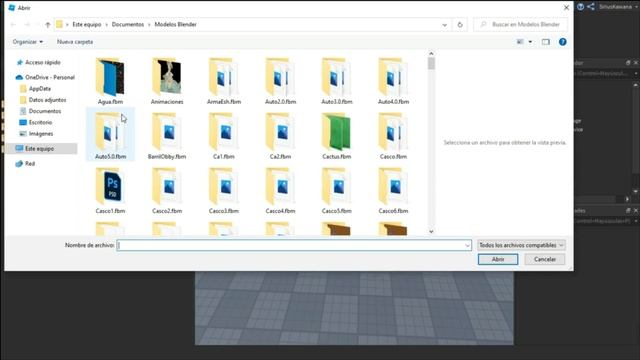The image size is (640, 360).
Task: Select the Auto5.0.fbm folder
Action: click(110, 136)
